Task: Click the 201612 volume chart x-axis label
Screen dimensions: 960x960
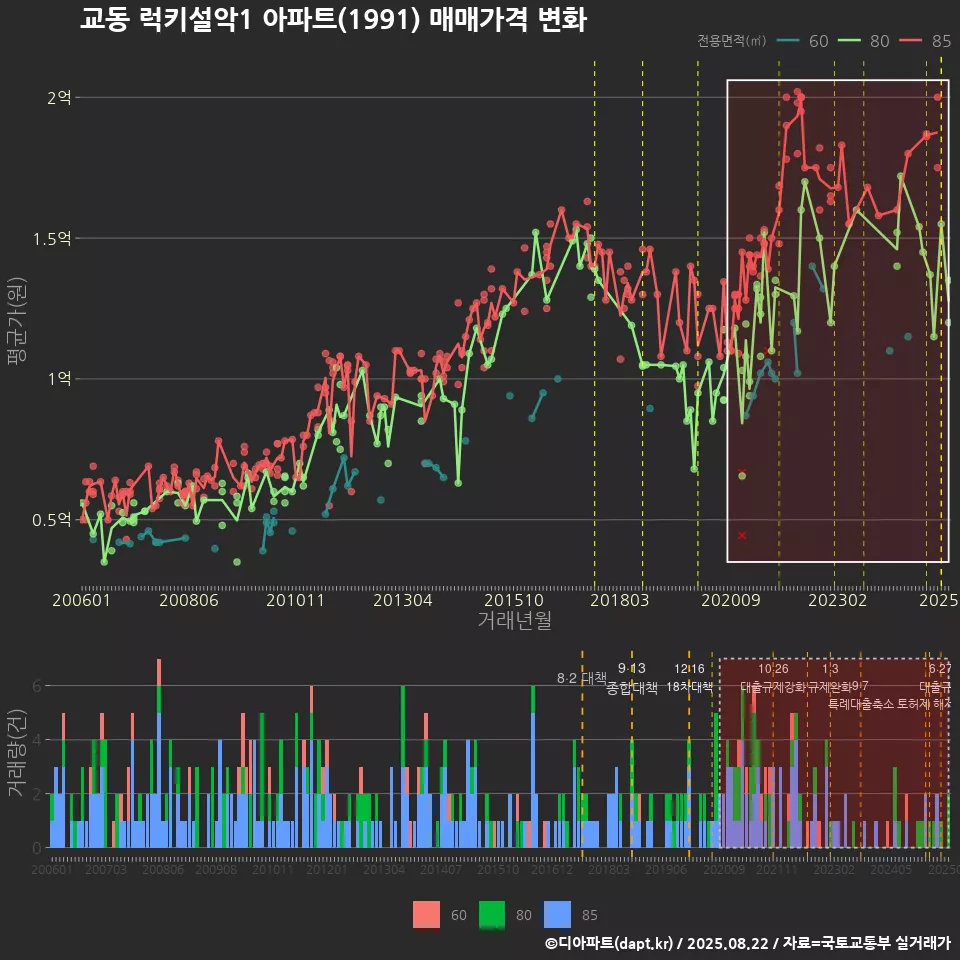Action: click(x=552, y=869)
